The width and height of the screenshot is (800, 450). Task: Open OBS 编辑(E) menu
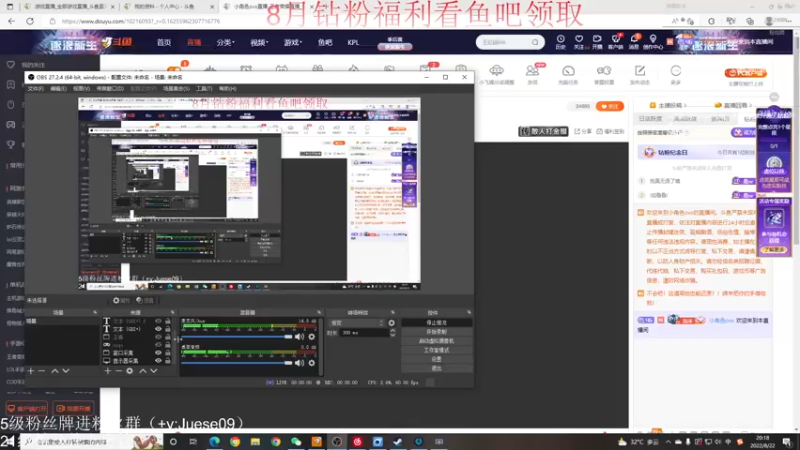coord(58,89)
